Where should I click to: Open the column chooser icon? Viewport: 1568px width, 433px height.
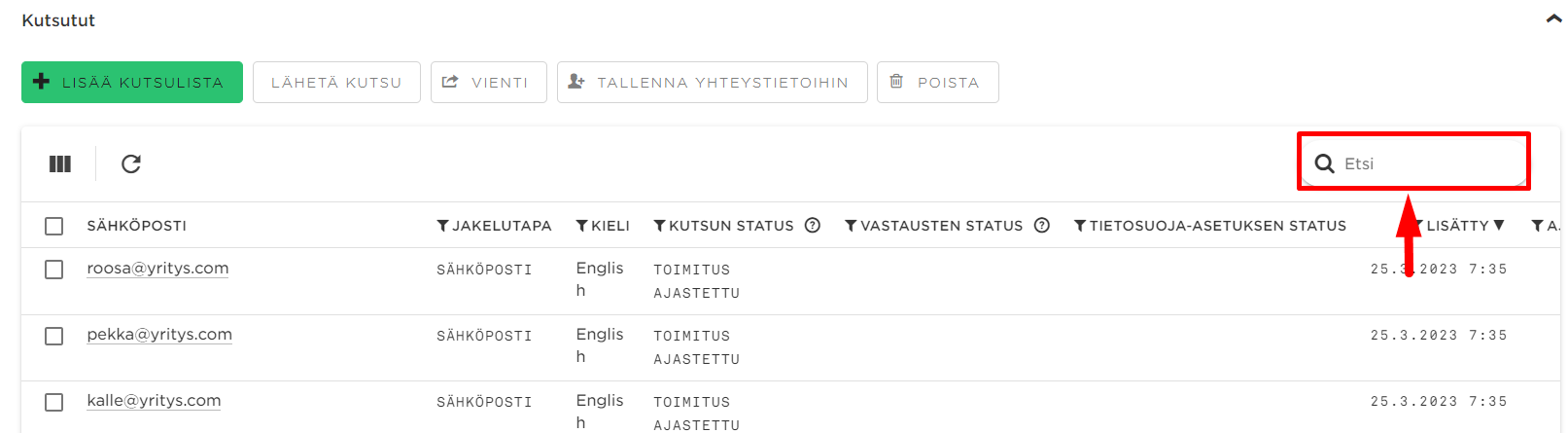[60, 163]
